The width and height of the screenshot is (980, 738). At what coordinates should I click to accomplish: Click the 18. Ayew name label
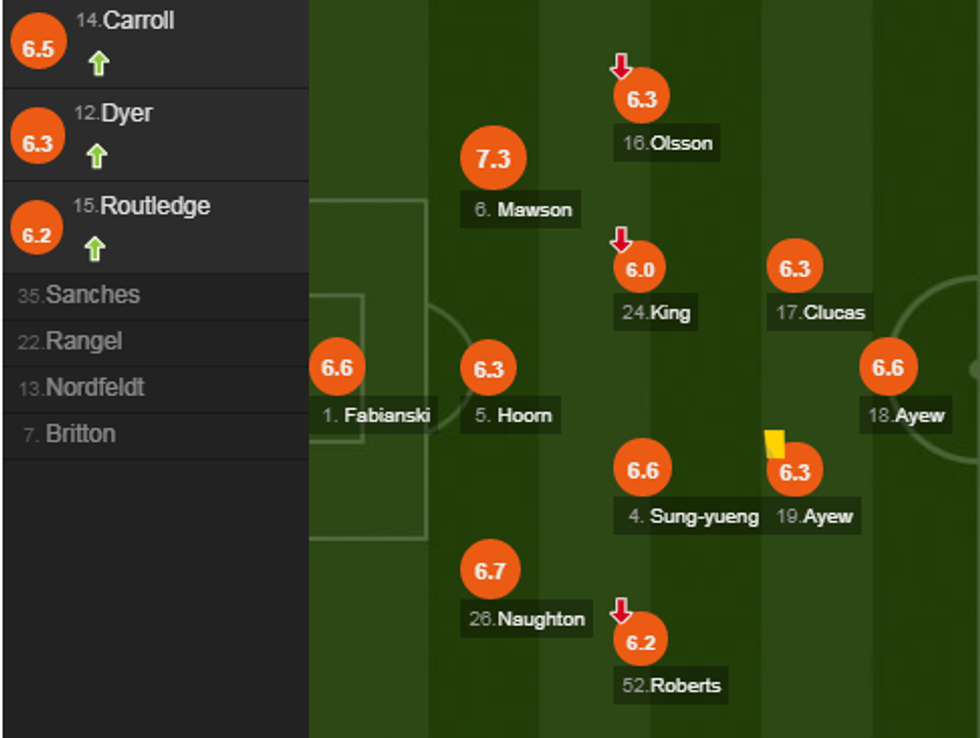906,416
